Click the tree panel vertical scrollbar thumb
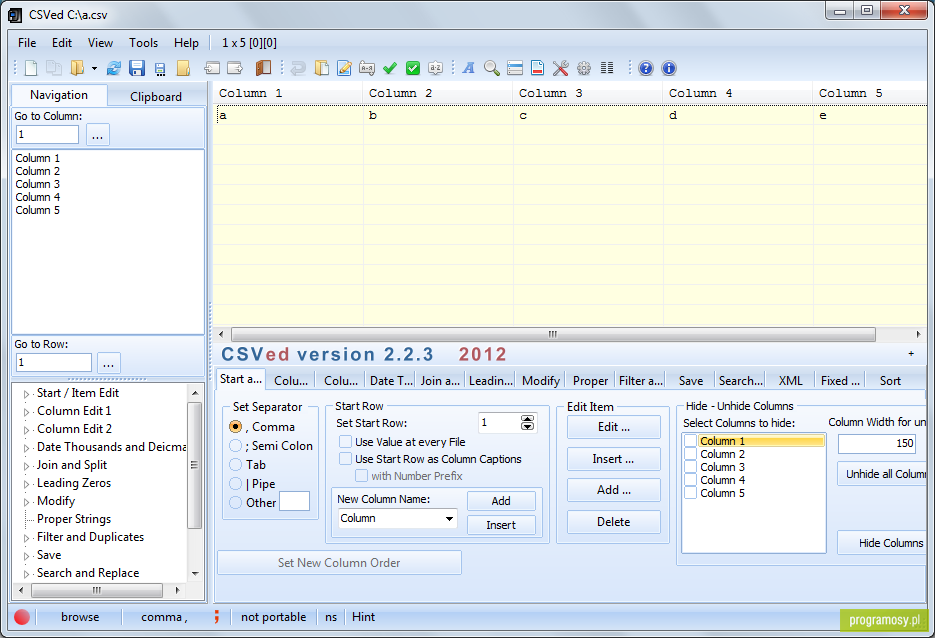935x638 pixels. coord(194,465)
